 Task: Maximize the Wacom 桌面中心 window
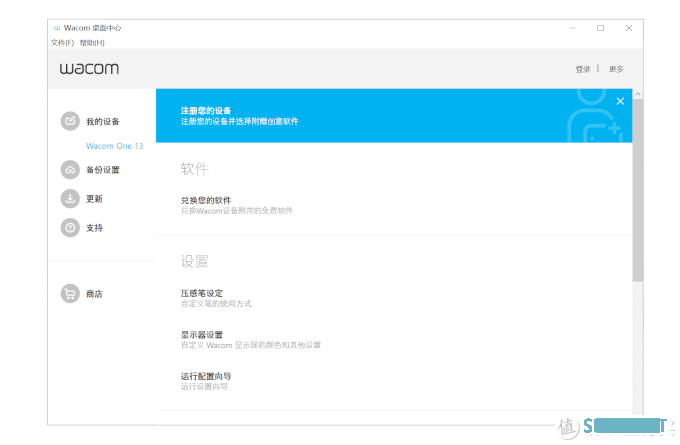tap(600, 28)
